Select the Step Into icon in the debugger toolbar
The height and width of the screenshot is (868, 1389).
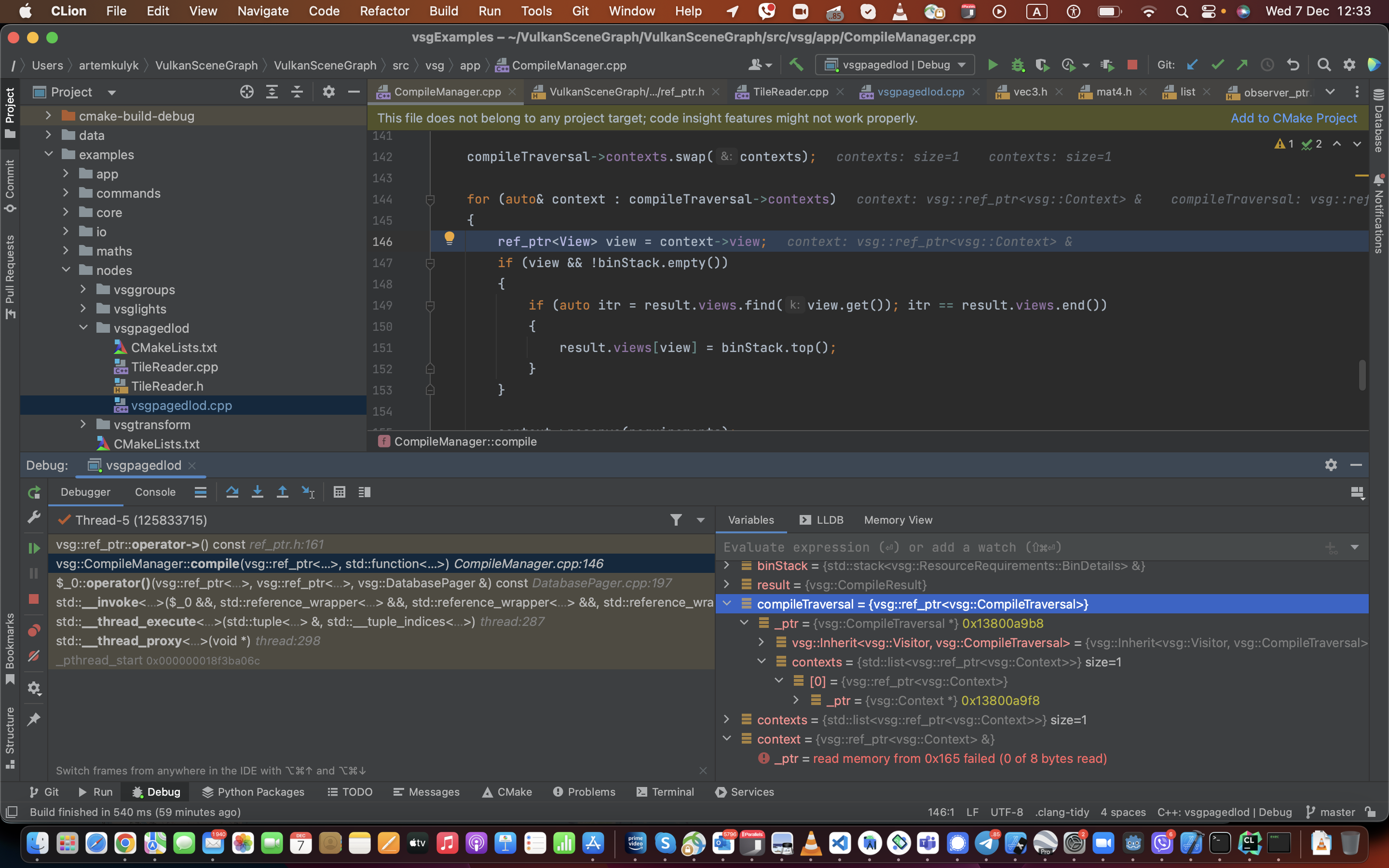coord(258,492)
